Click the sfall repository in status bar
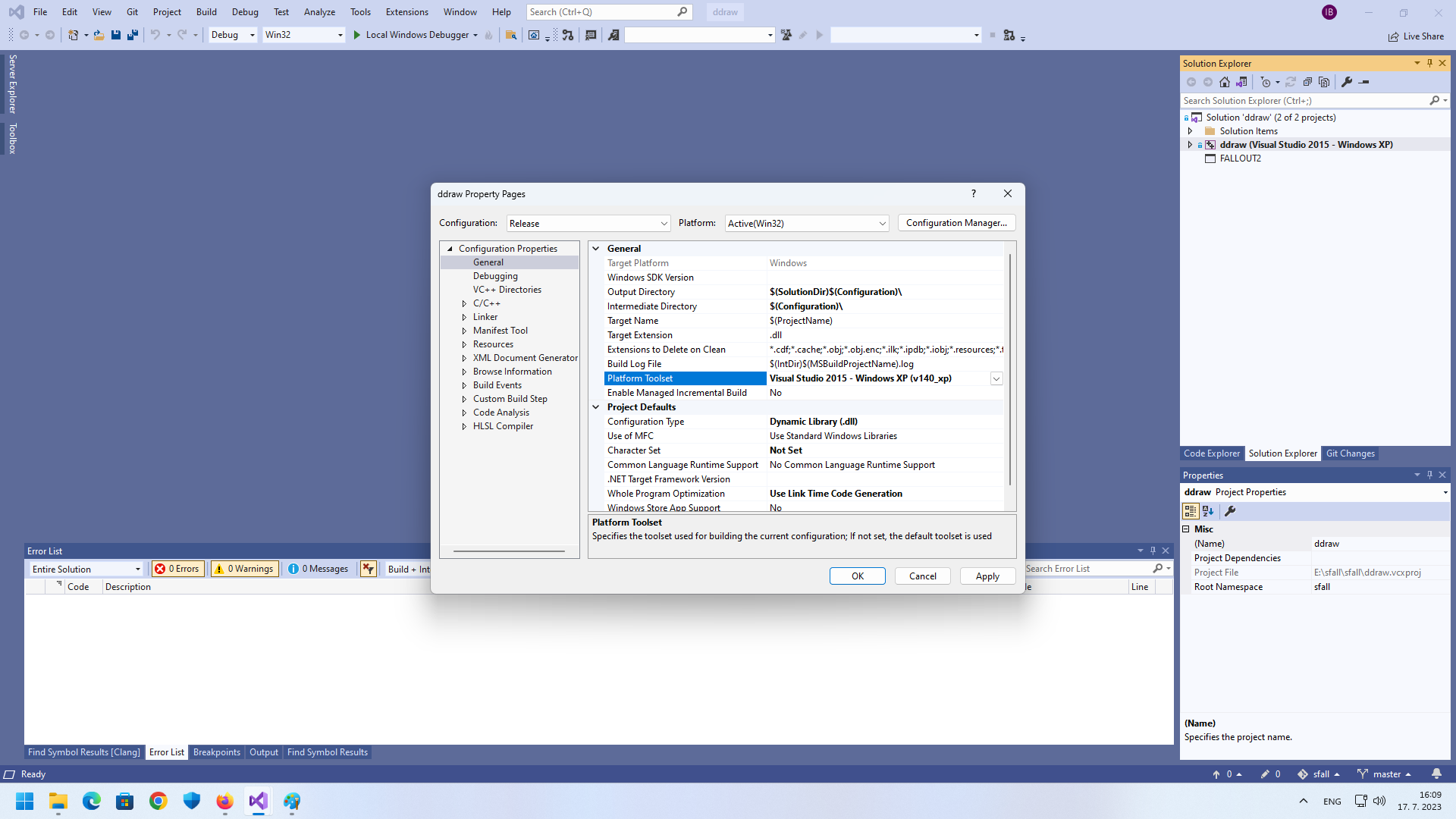The image size is (1456, 819). pos(1319,774)
